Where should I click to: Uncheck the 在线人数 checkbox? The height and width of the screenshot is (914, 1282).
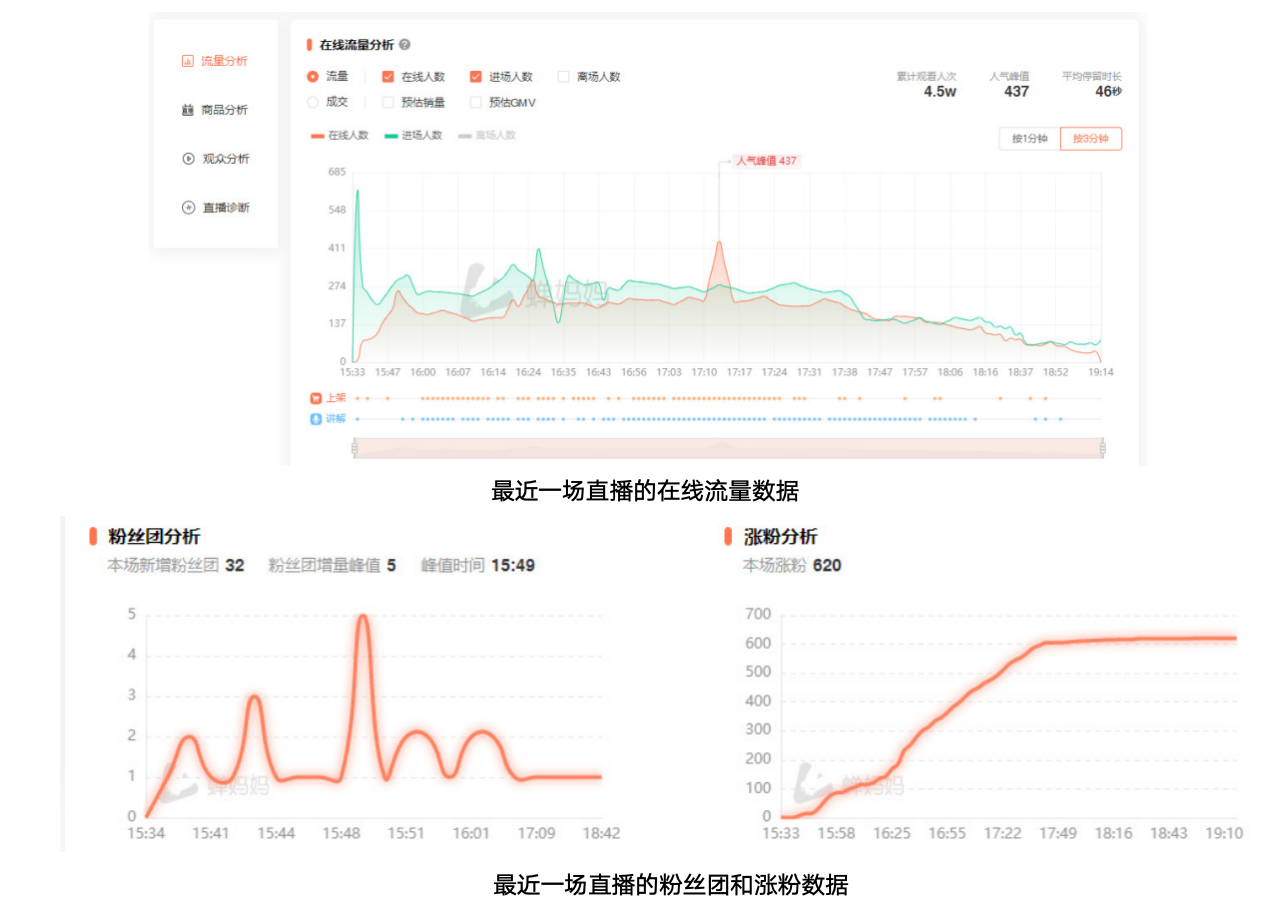pos(388,77)
